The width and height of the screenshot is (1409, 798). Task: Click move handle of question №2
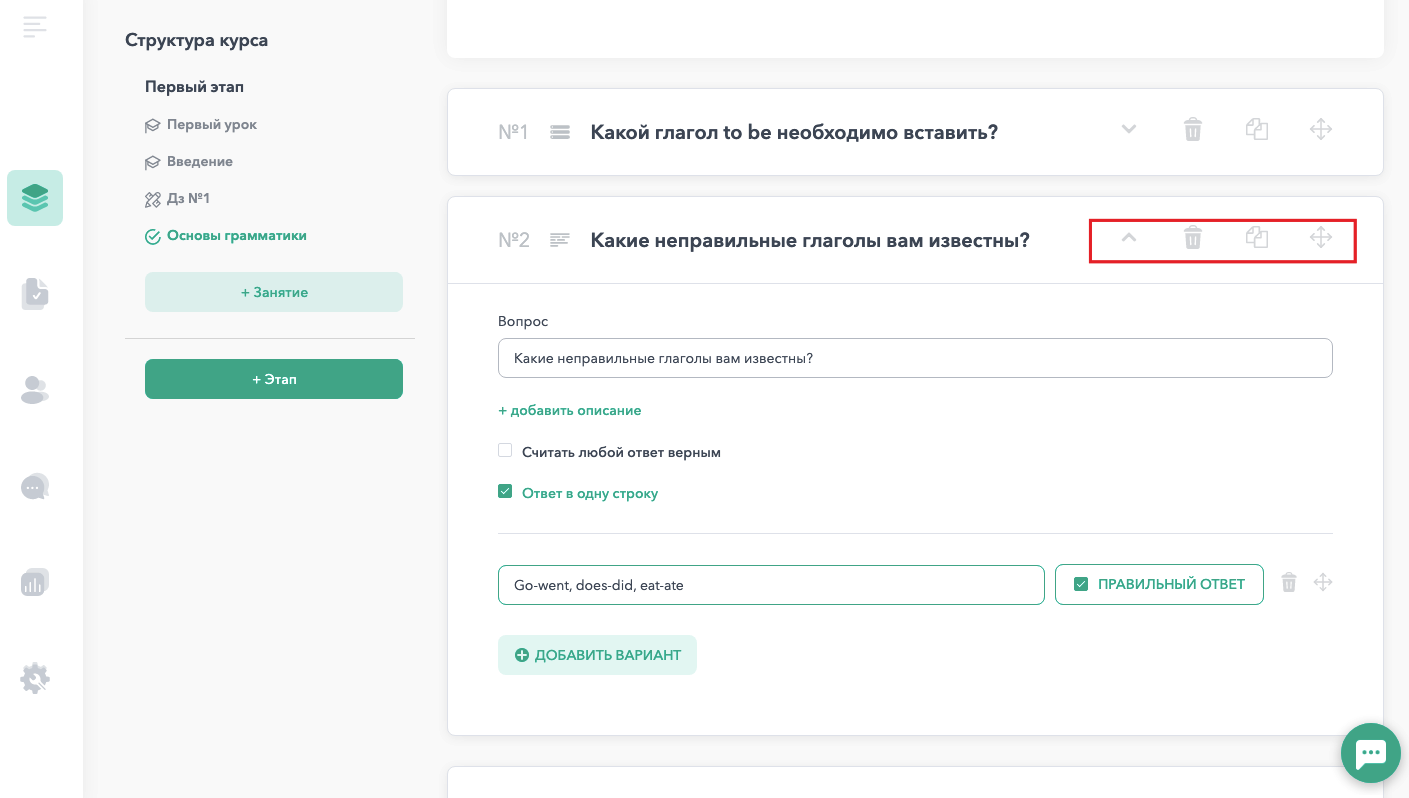pyautogui.click(x=1321, y=237)
